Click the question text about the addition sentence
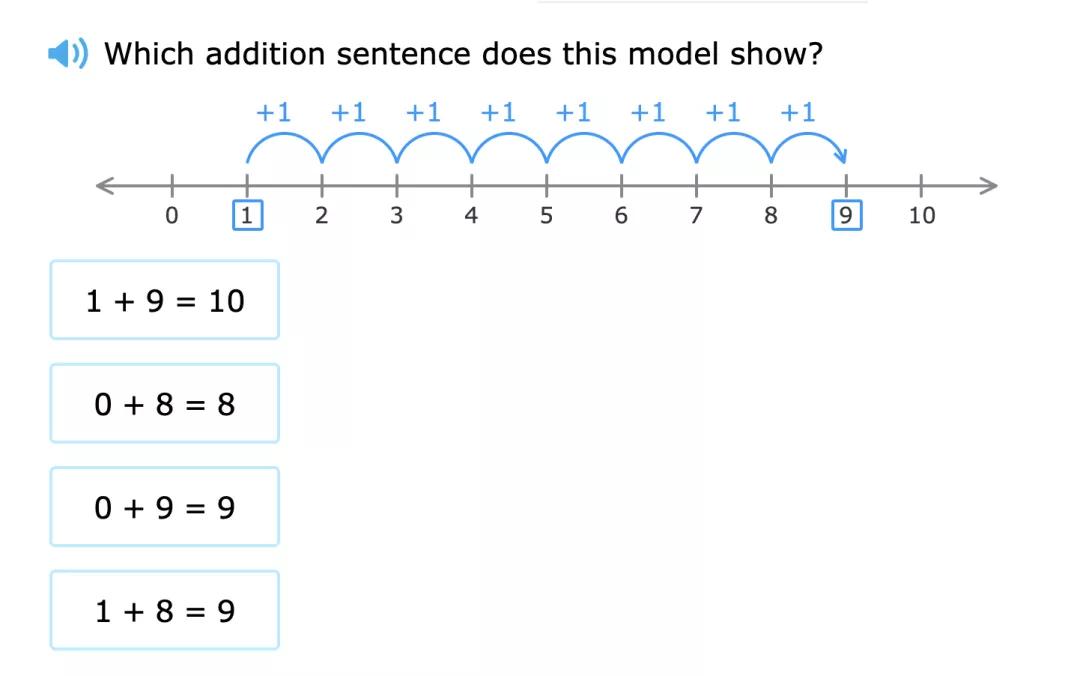This screenshot has height=676, width=1080. click(x=463, y=54)
